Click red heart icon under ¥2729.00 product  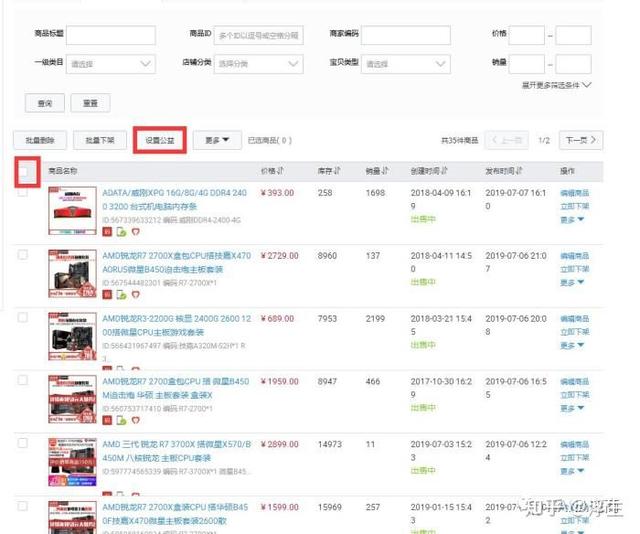[136, 294]
